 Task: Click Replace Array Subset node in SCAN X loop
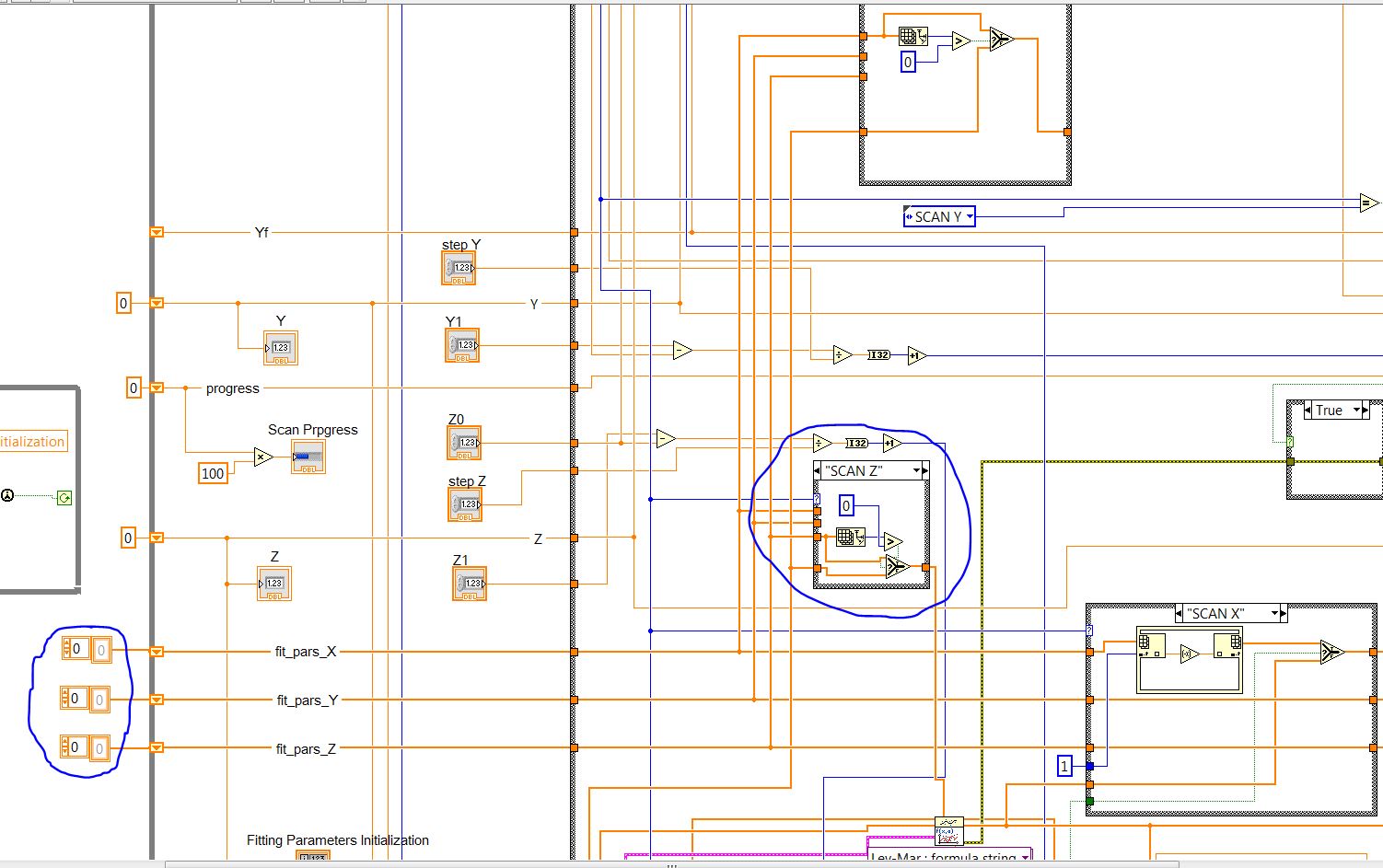[1227, 644]
